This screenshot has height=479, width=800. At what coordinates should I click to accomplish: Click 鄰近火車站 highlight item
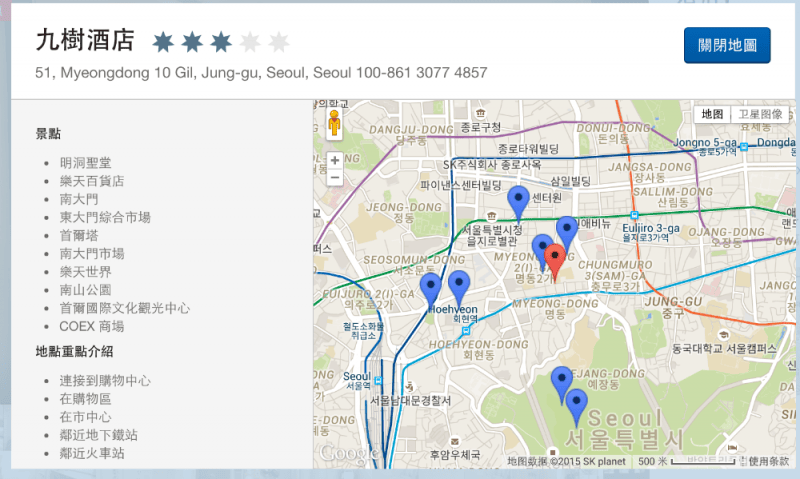tap(92, 453)
